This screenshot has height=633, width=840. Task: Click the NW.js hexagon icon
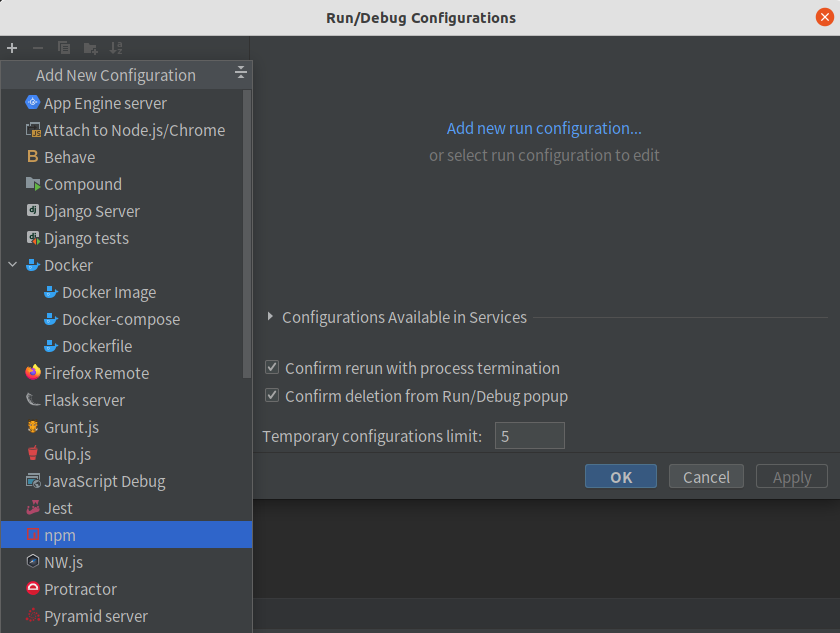coord(33,561)
